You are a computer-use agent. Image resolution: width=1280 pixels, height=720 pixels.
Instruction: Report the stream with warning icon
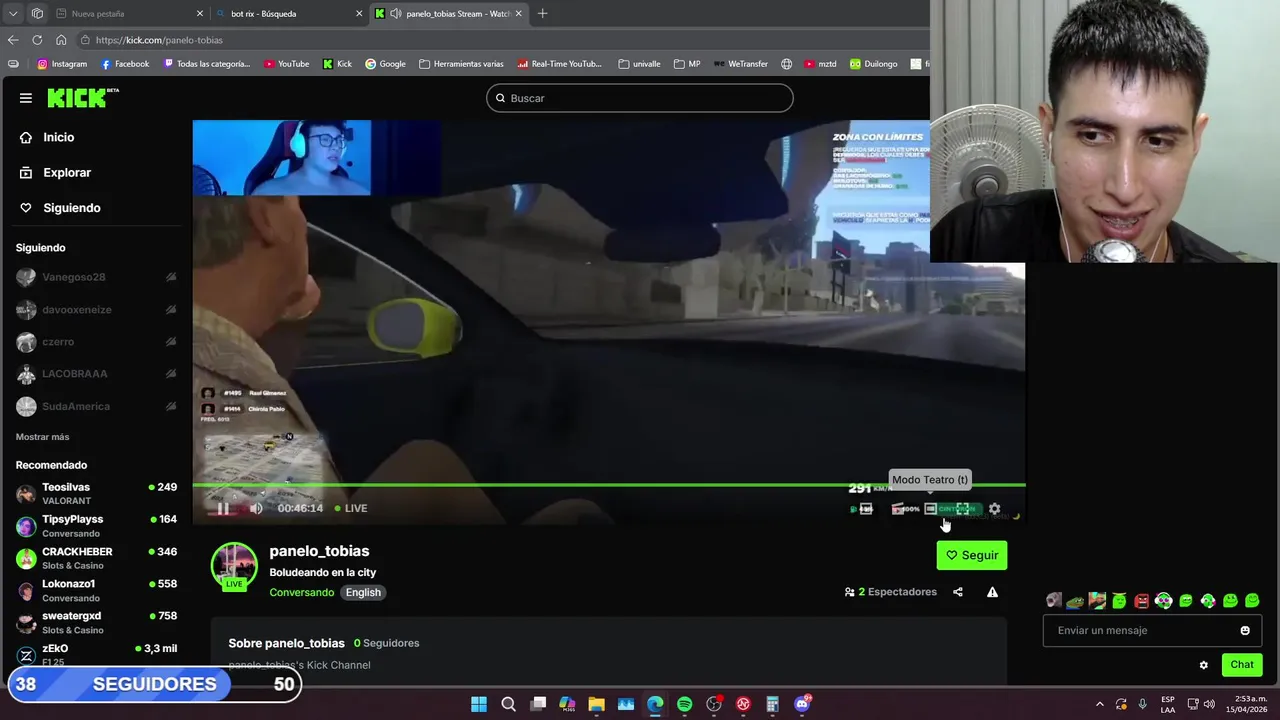pos(992,592)
